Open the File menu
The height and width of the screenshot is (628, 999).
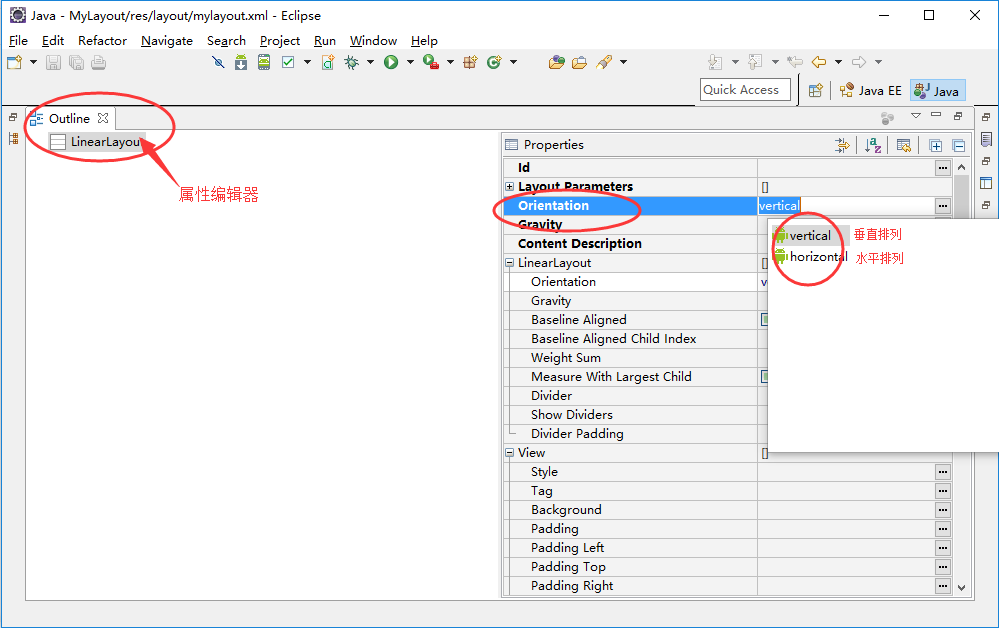[18, 41]
